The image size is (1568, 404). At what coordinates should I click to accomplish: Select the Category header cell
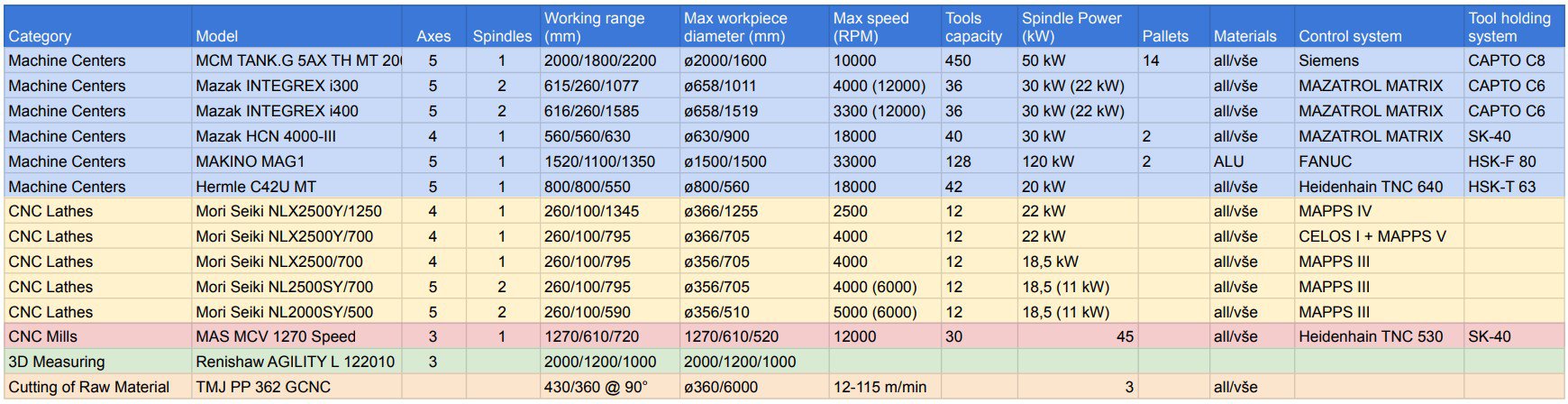click(x=97, y=26)
